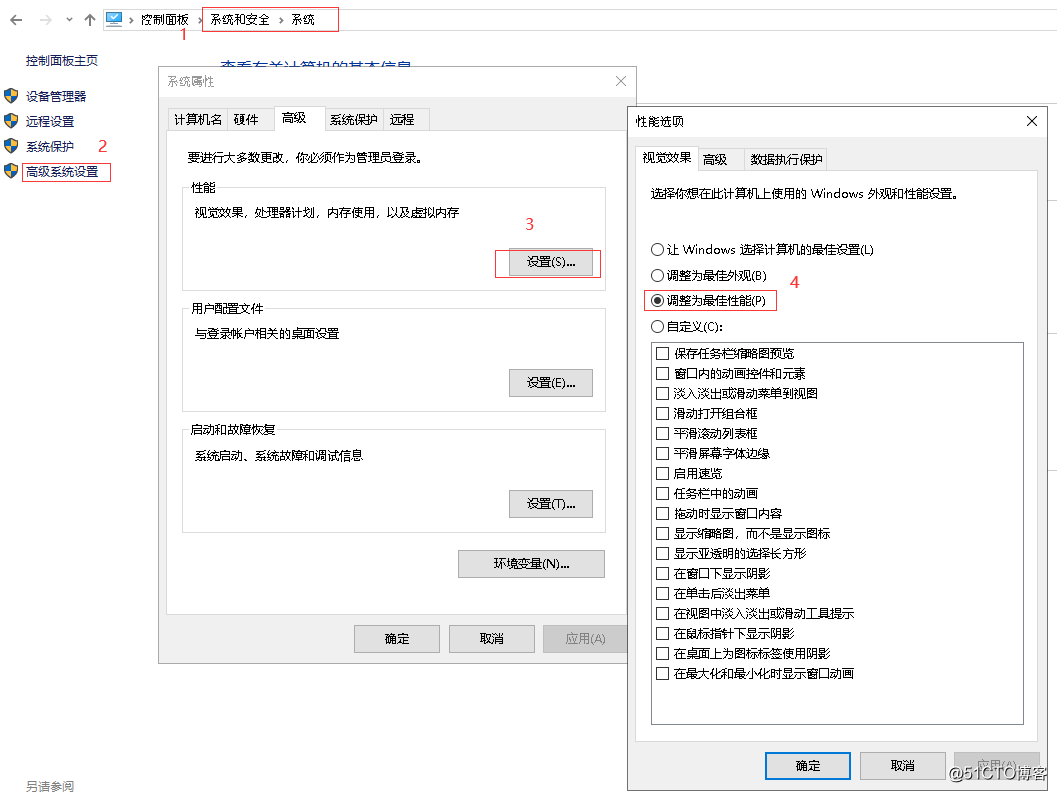Check 显示亚透明的选择长方形
The width and height of the screenshot is (1057, 792).
pos(663,554)
